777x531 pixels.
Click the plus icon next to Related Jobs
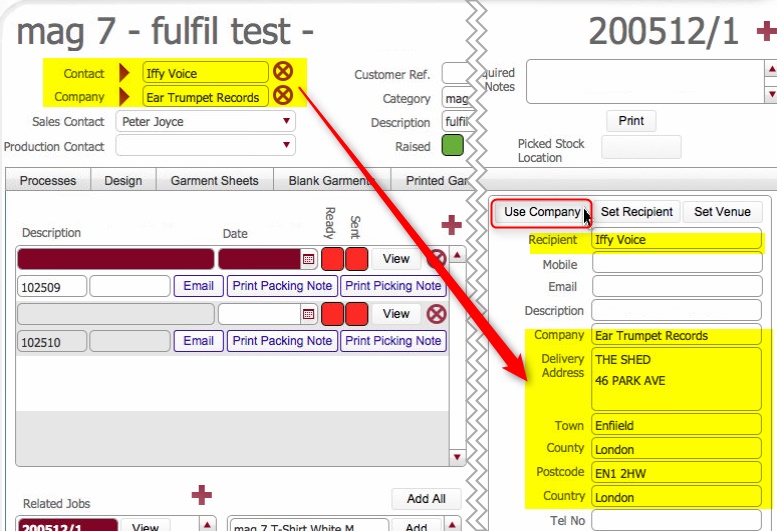[202, 494]
